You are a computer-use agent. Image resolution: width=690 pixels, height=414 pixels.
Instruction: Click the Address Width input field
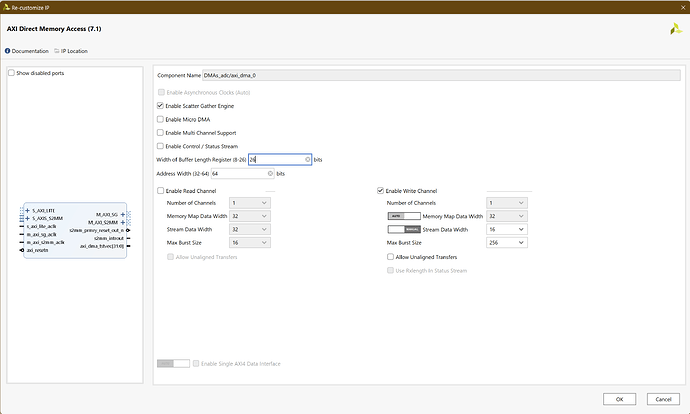pos(242,173)
